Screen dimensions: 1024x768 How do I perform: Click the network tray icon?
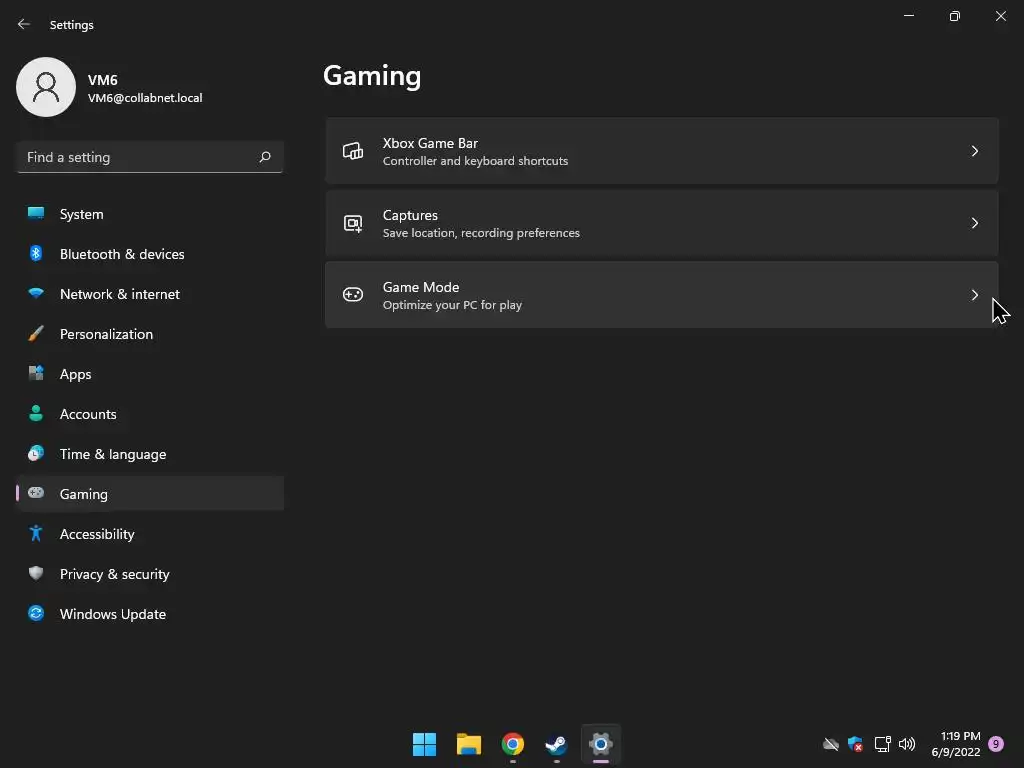882,744
